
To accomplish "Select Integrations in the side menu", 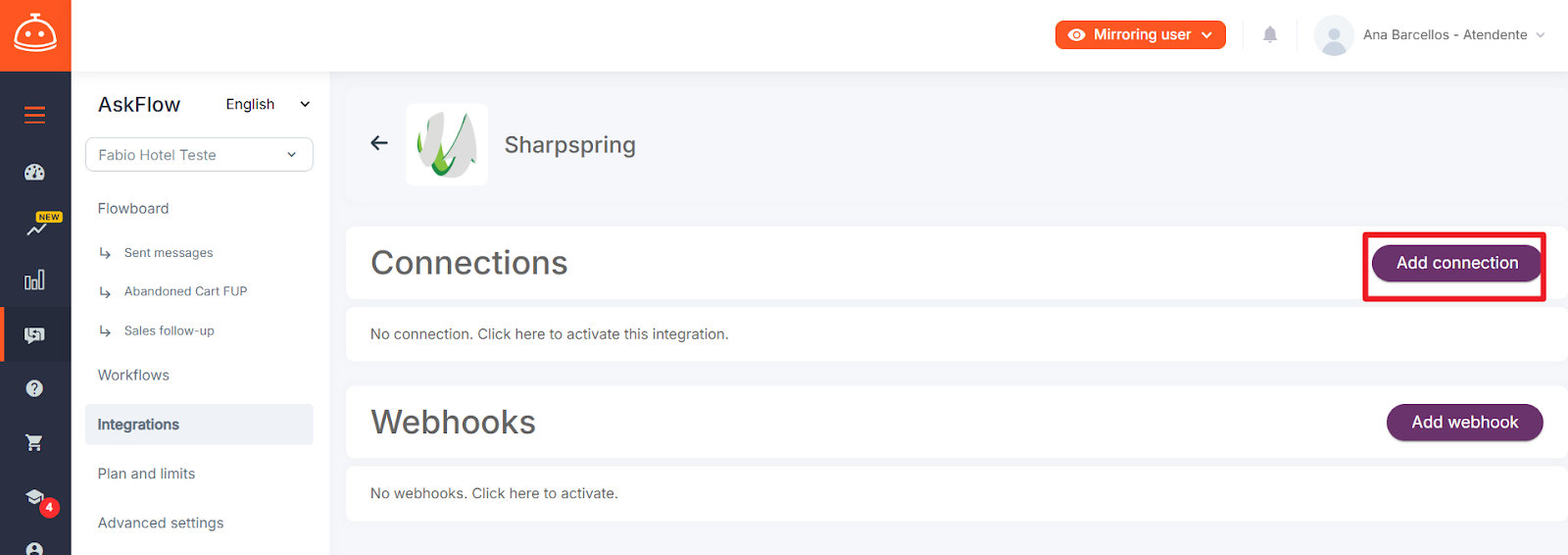I will click(199, 425).
